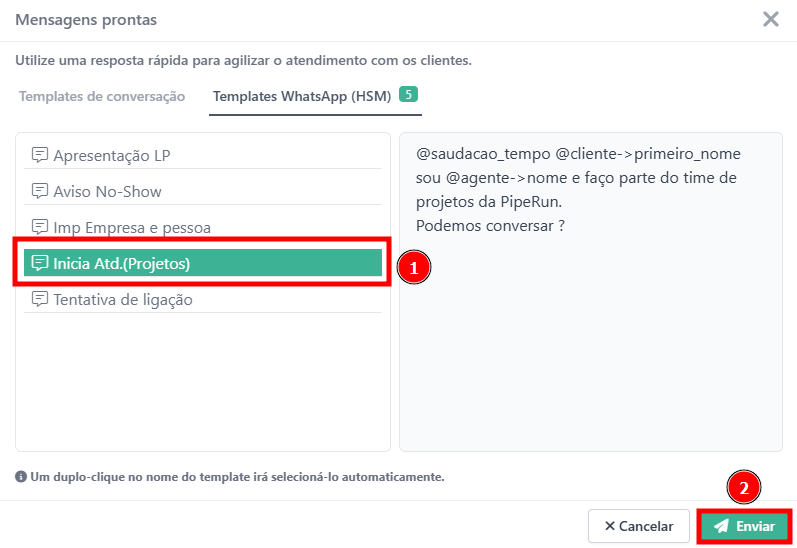797x548 pixels.
Task: Choose the Aviso No-Show template
Action: click(x=107, y=191)
